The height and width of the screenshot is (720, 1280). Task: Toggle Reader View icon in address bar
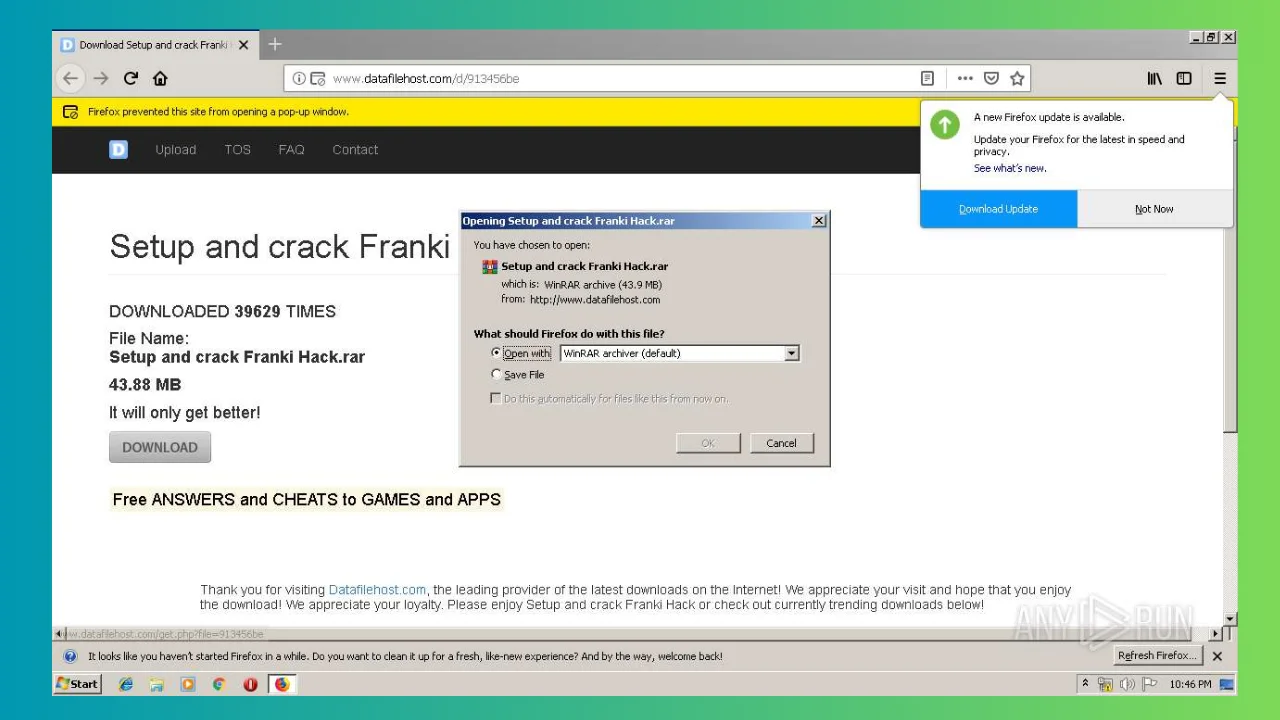pyautogui.click(x=927, y=78)
